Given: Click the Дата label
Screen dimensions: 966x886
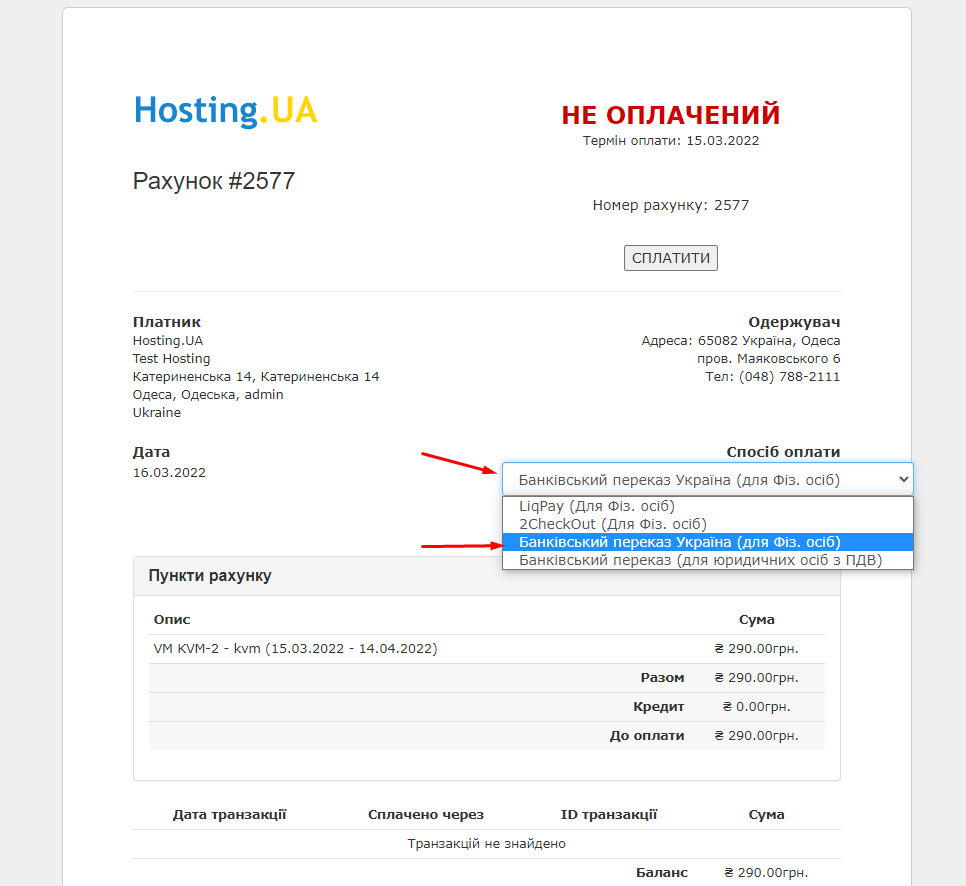Looking at the screenshot, I should 151,452.
